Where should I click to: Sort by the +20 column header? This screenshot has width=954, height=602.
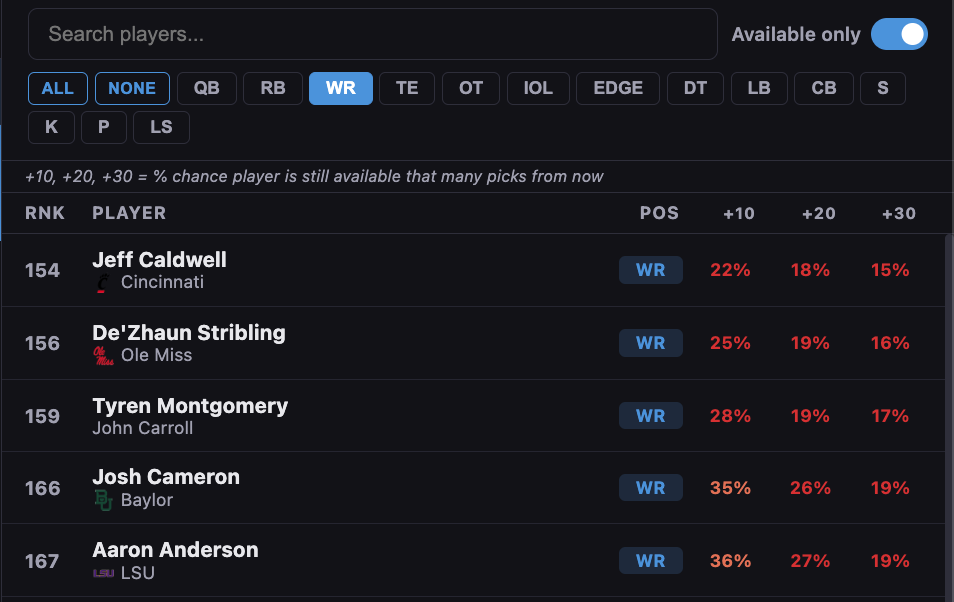coord(818,213)
